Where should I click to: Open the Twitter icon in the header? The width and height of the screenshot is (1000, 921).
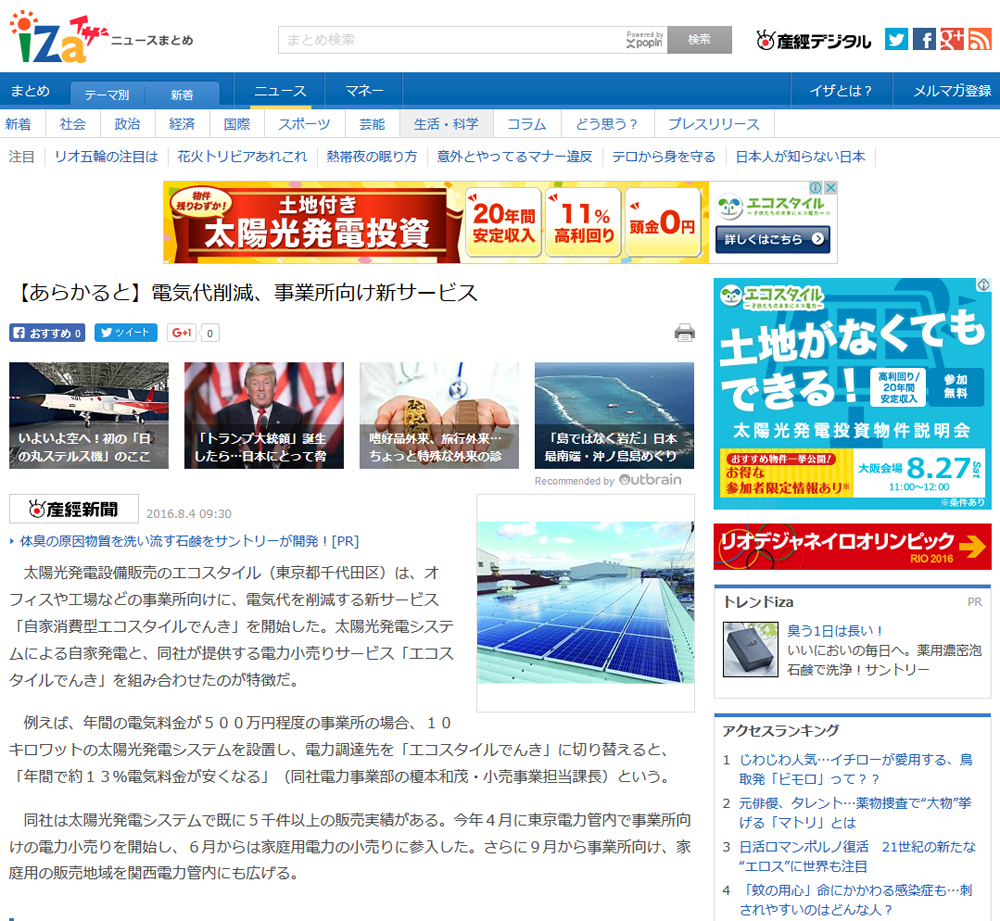(896, 40)
